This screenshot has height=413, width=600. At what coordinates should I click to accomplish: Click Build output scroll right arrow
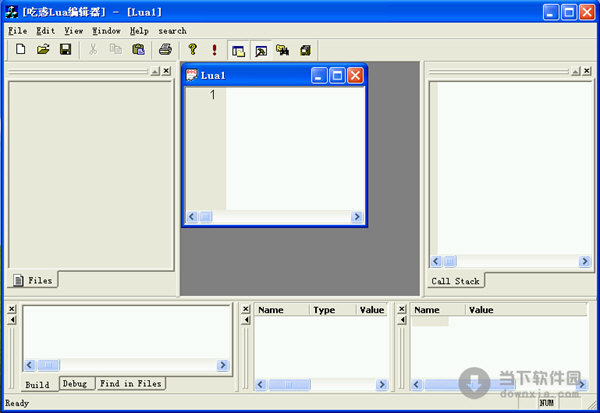[x=223, y=365]
